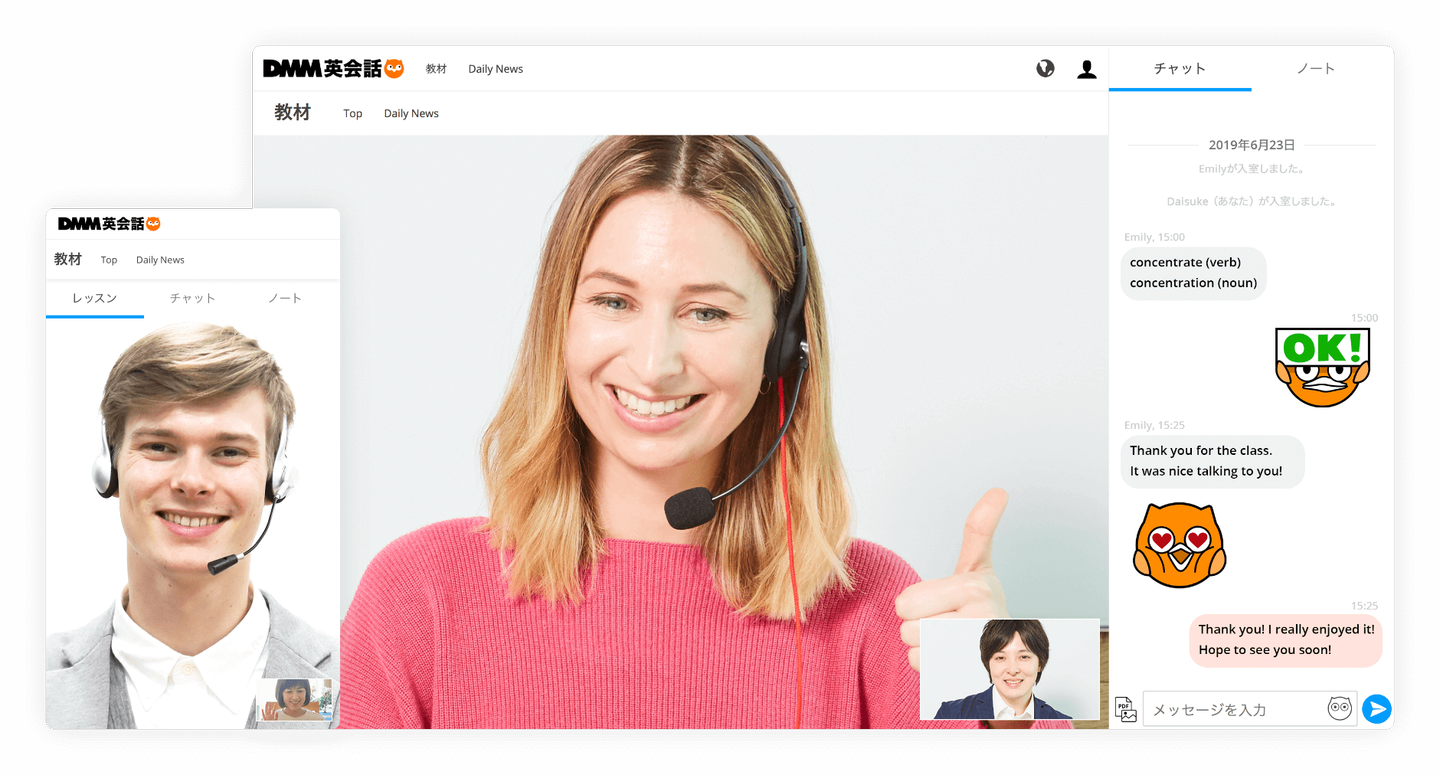Click the Top link in the desktop 教材 sub-bar
Screen dimensions: 1440x775
click(x=353, y=114)
